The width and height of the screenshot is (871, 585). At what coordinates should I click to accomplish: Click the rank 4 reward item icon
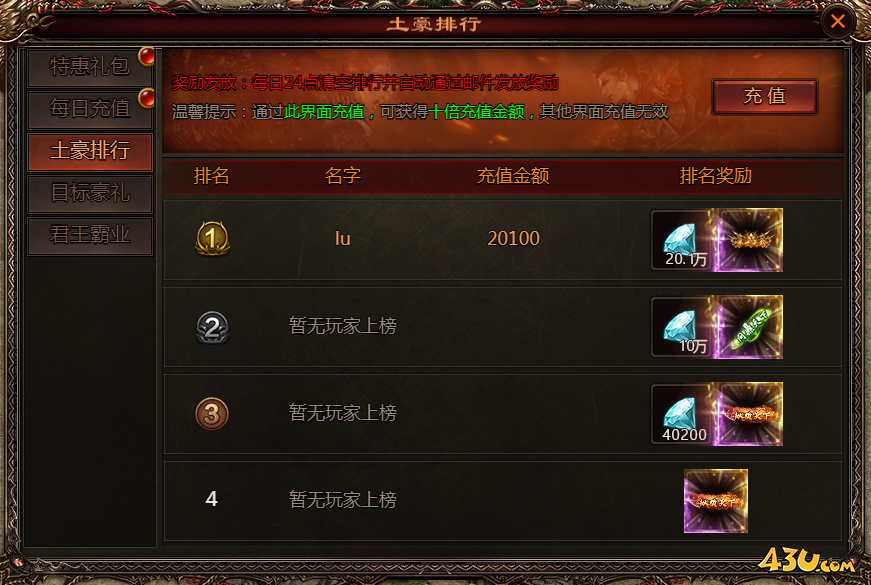[x=716, y=501]
